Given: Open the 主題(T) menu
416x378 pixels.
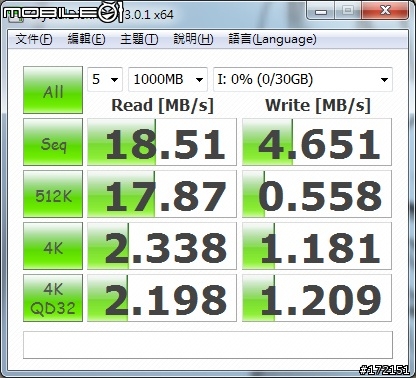Looking at the screenshot, I should click(x=139, y=39).
